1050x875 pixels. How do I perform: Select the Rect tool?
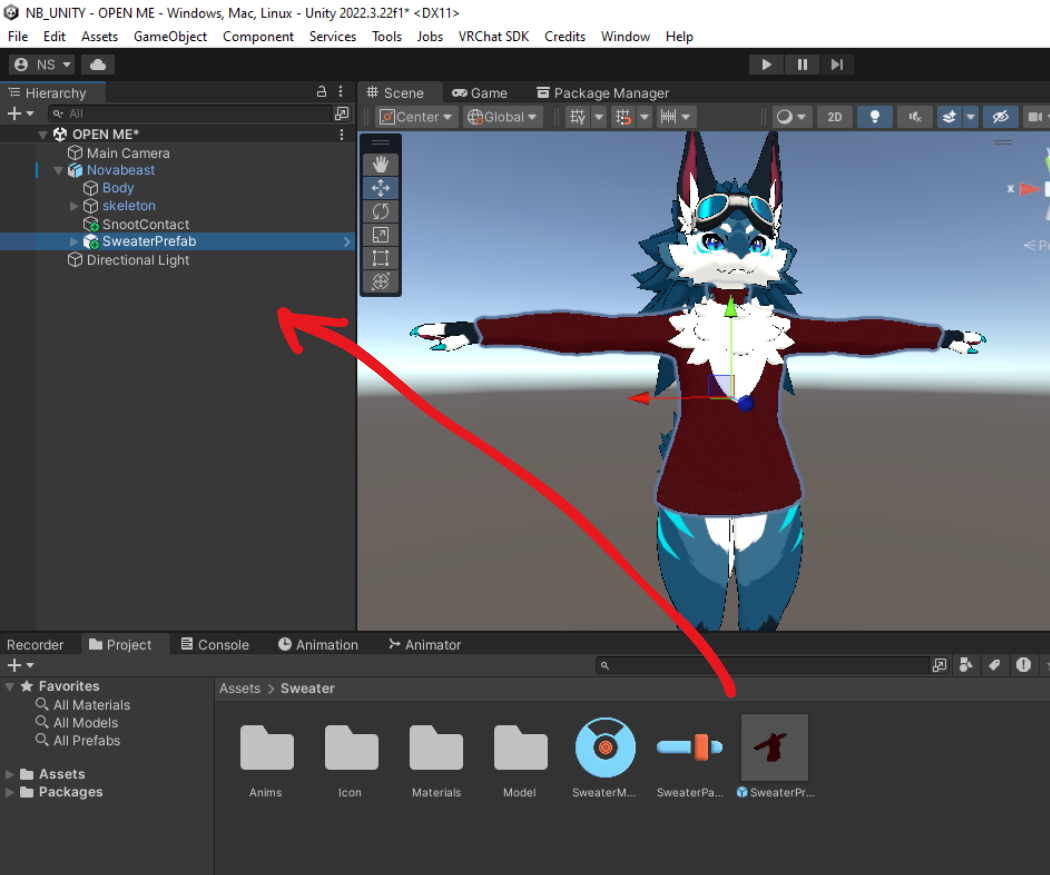pos(380,258)
